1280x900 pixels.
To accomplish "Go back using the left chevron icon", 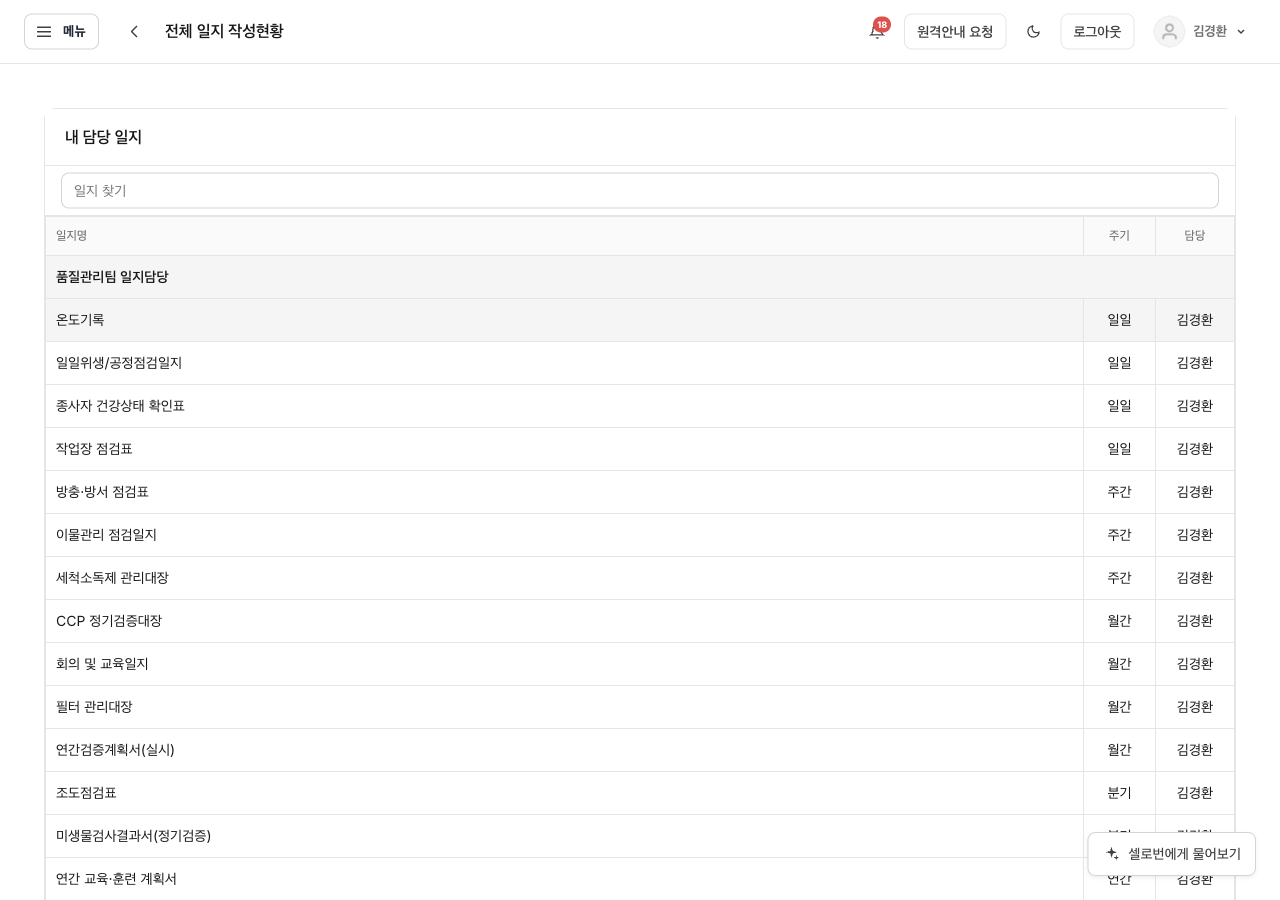I will 134,31.
